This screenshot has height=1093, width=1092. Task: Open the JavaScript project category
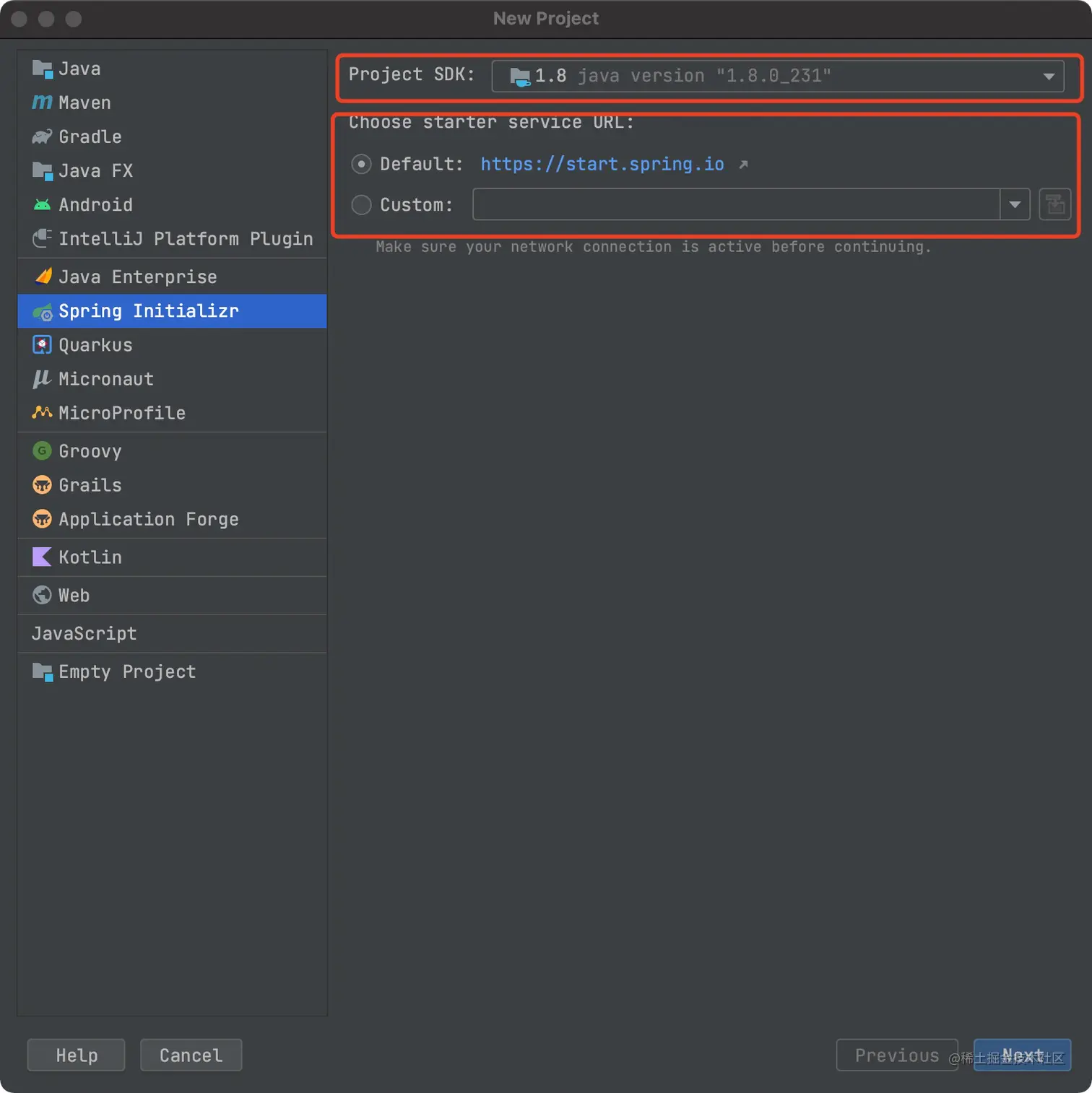(84, 633)
